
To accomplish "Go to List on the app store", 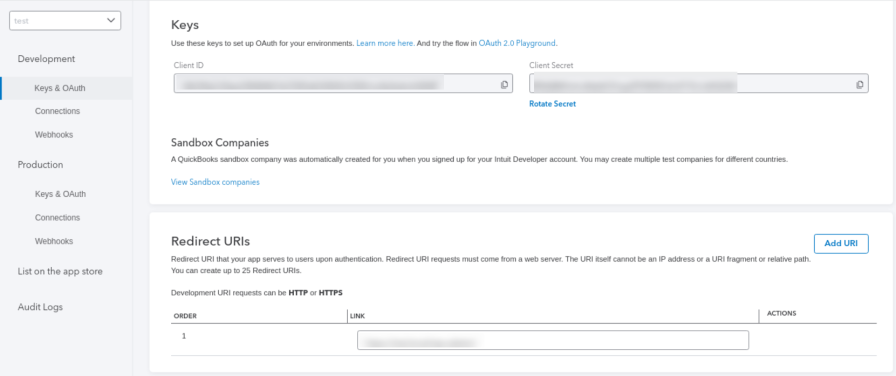I will [x=60, y=271].
